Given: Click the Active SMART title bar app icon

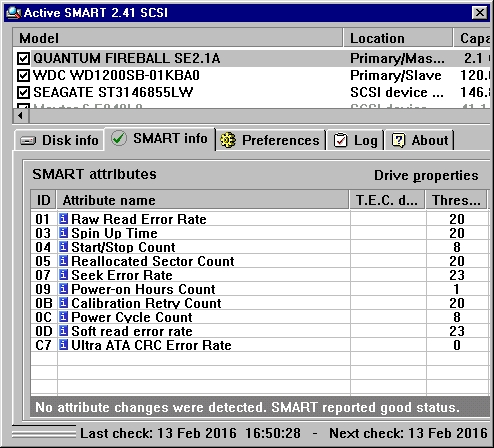Looking at the screenshot, I should click(x=14, y=13).
